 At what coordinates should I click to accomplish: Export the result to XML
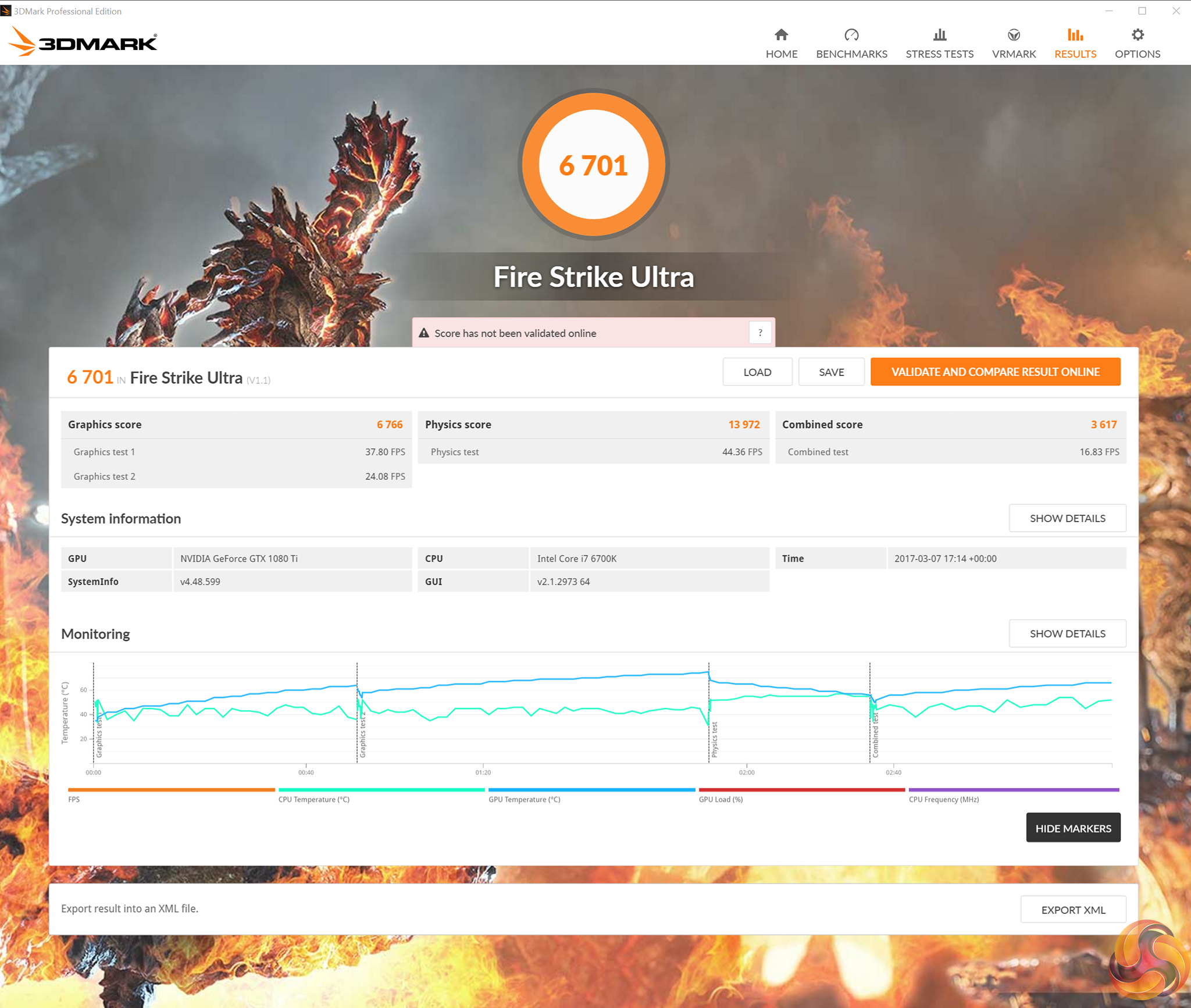click(1072, 909)
